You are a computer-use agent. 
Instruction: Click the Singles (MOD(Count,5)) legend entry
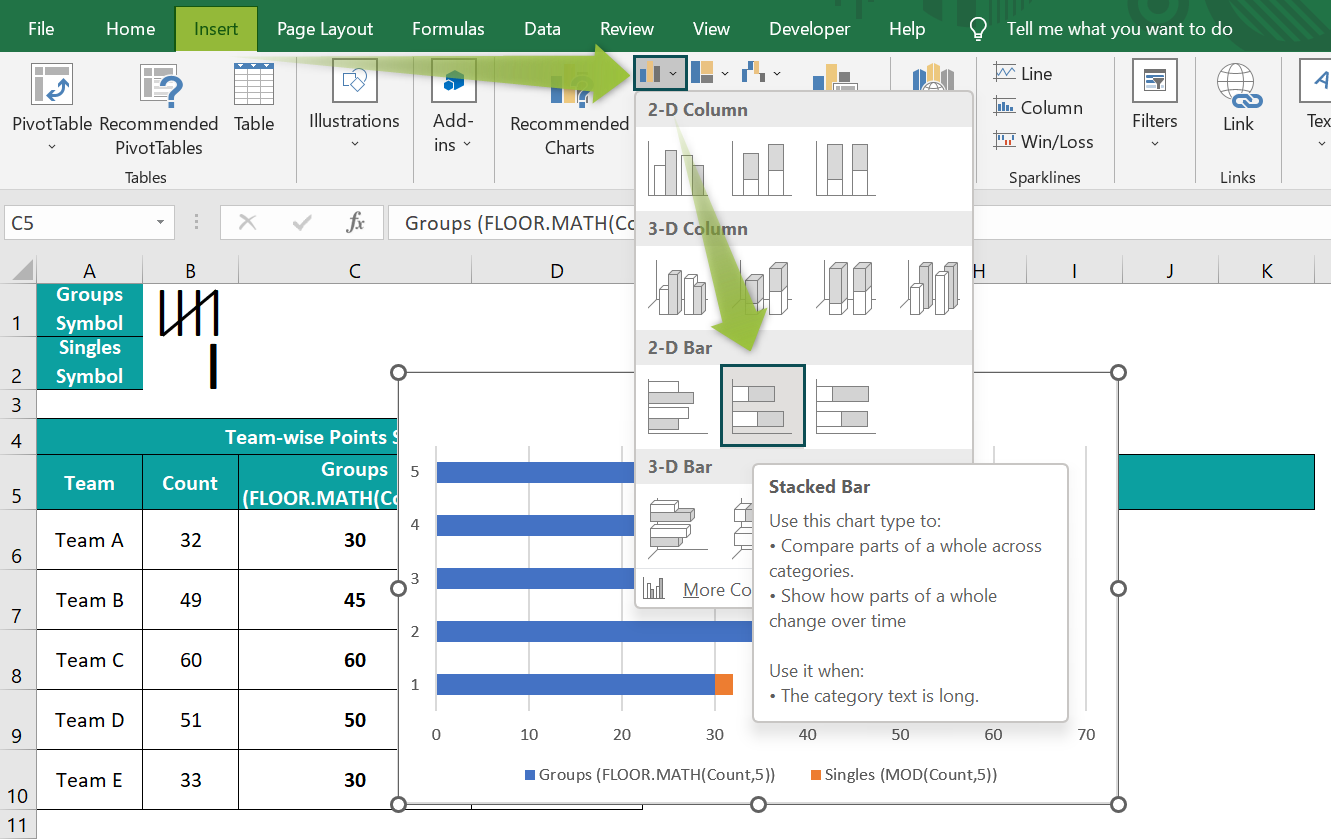[903, 774]
